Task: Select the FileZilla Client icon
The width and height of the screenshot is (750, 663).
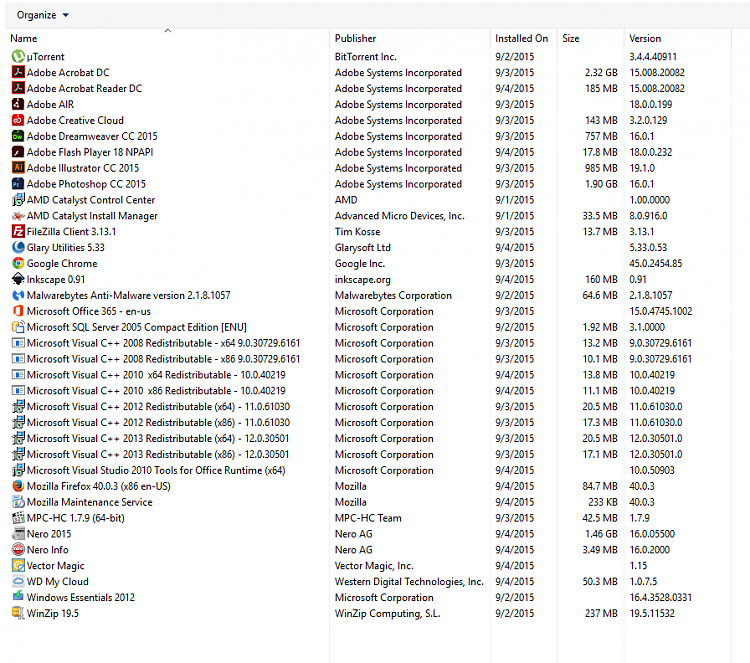Action: tap(18, 232)
